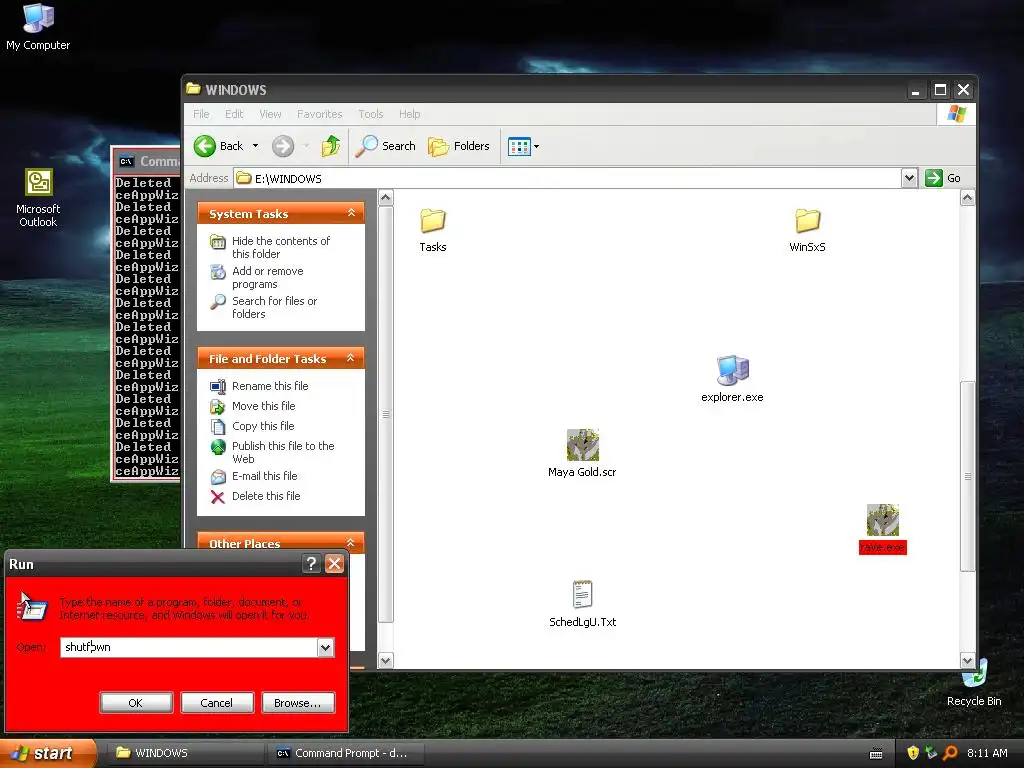Click the file list scroll up arrow
1024x768 pixels.
point(967,198)
